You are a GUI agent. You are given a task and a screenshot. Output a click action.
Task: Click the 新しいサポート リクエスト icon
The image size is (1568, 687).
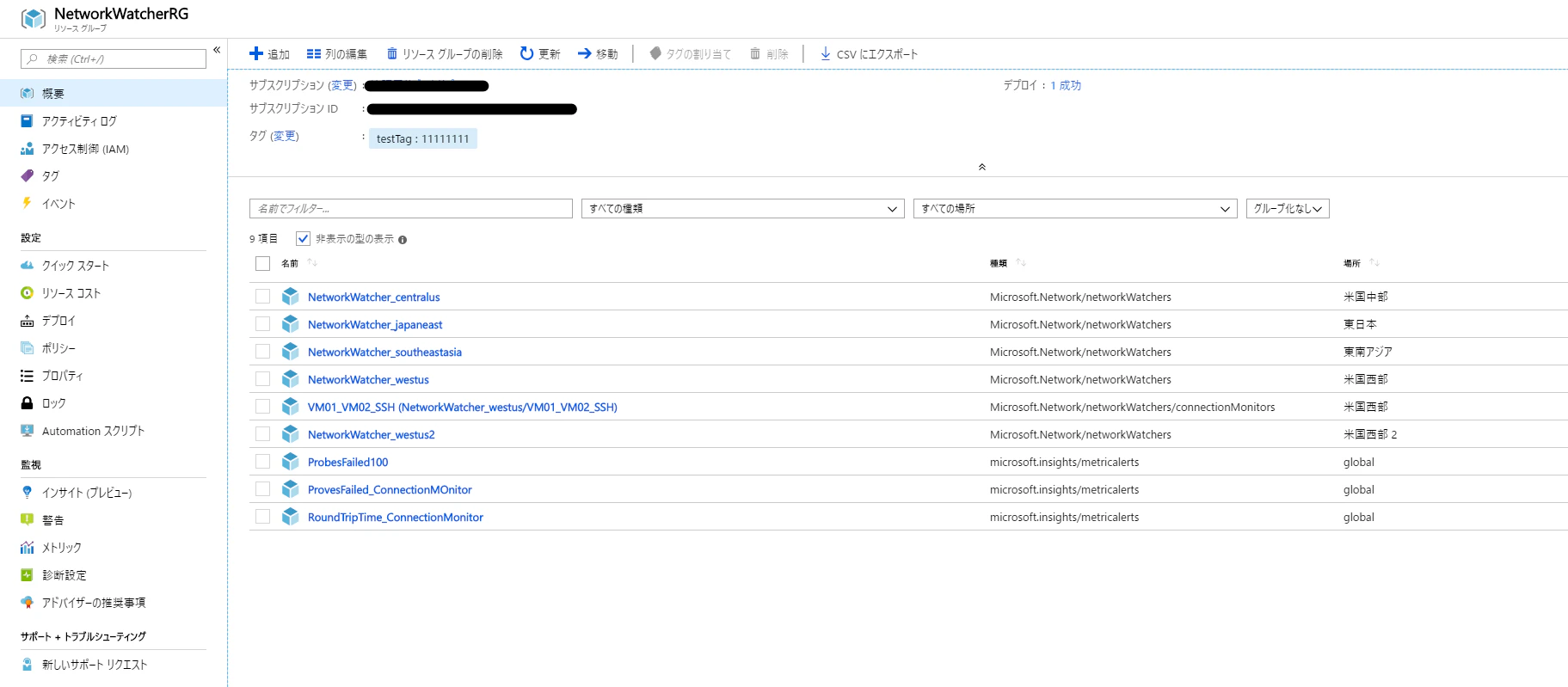click(x=28, y=665)
